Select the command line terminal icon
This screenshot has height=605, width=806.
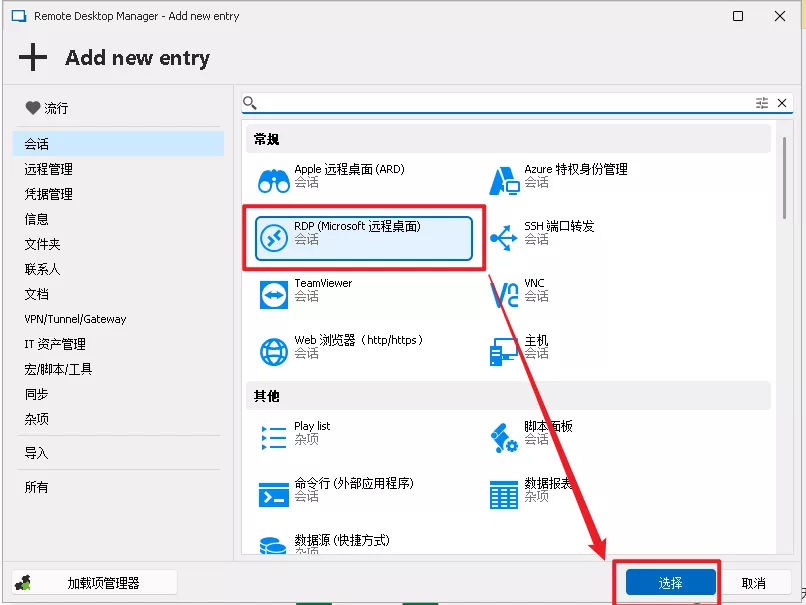273,495
